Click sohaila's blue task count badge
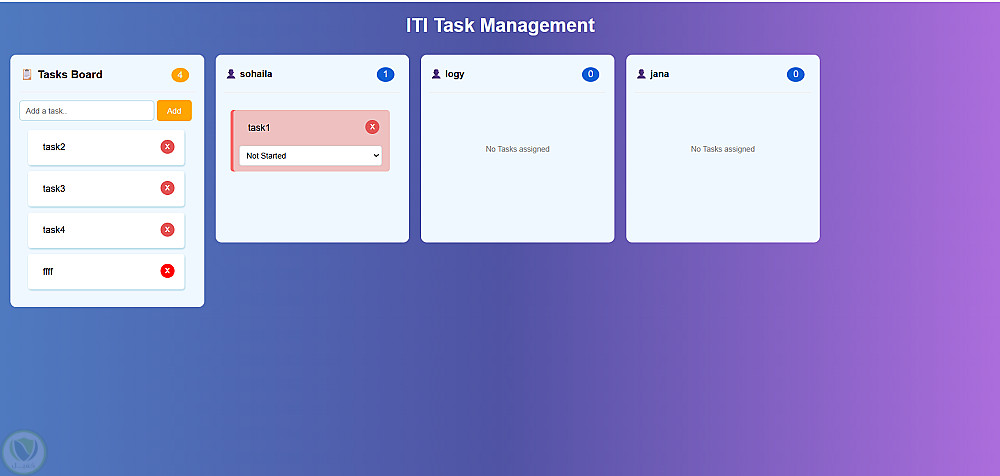1000x476 pixels. pyautogui.click(x=385, y=75)
